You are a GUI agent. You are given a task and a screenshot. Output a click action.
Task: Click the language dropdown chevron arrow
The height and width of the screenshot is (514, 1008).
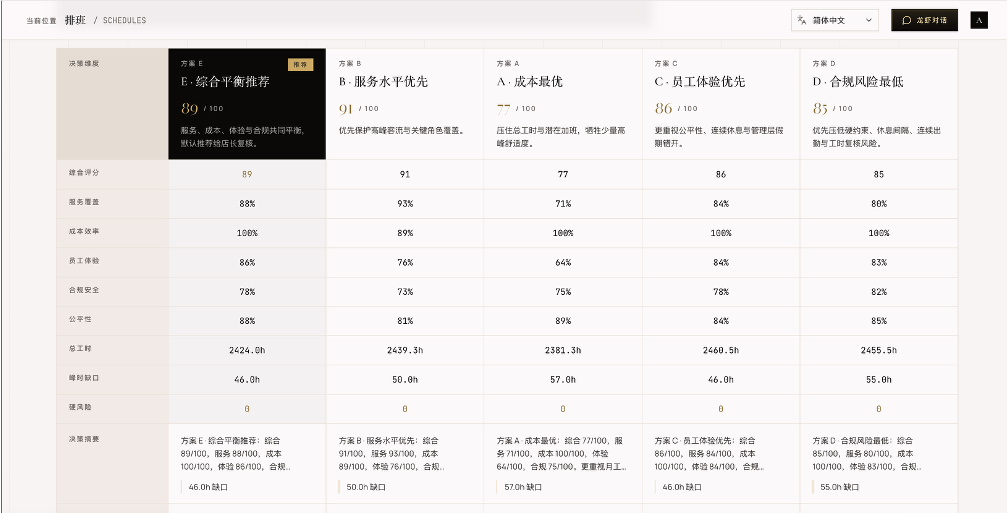868,20
